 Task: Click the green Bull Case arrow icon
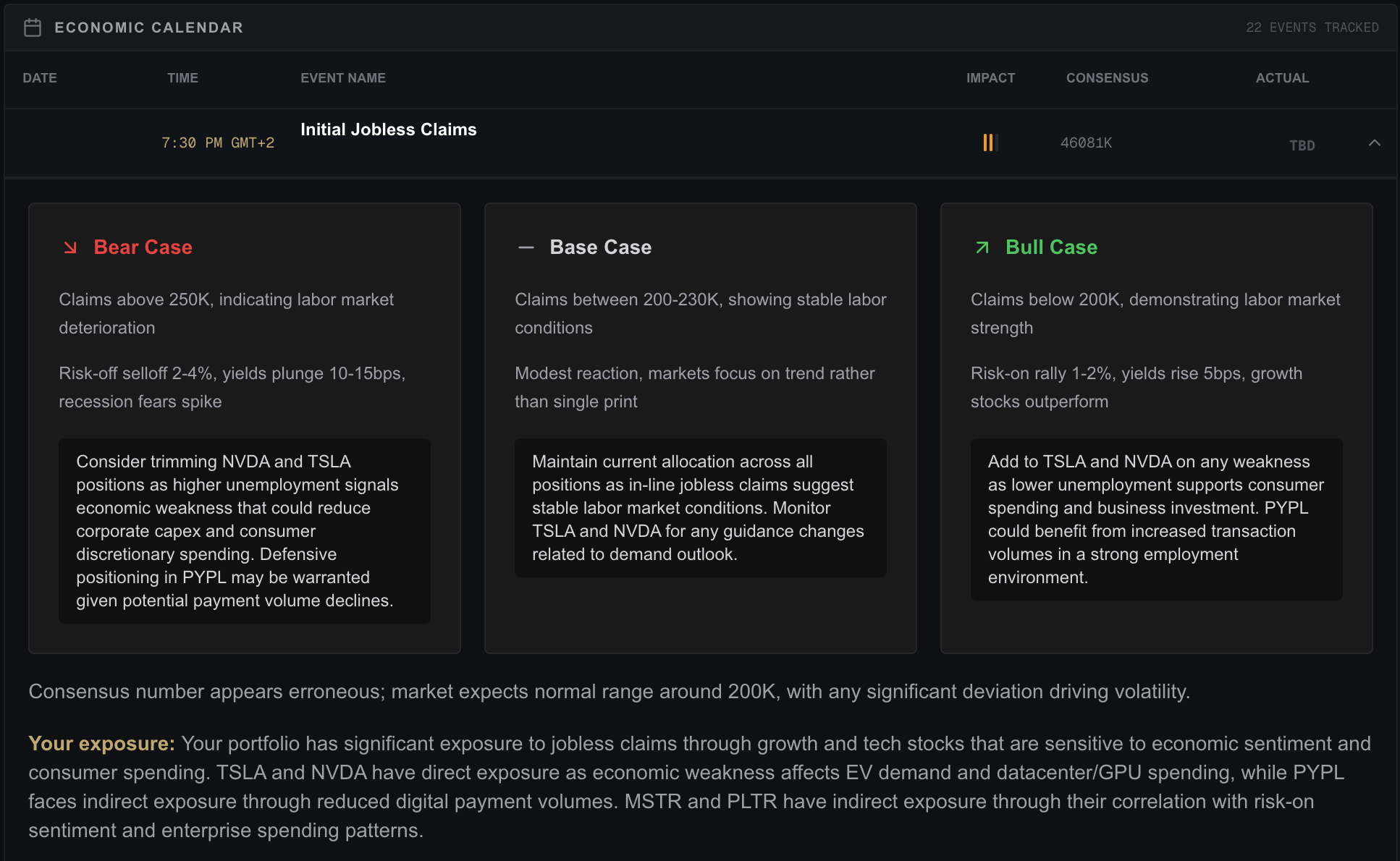[x=982, y=247]
